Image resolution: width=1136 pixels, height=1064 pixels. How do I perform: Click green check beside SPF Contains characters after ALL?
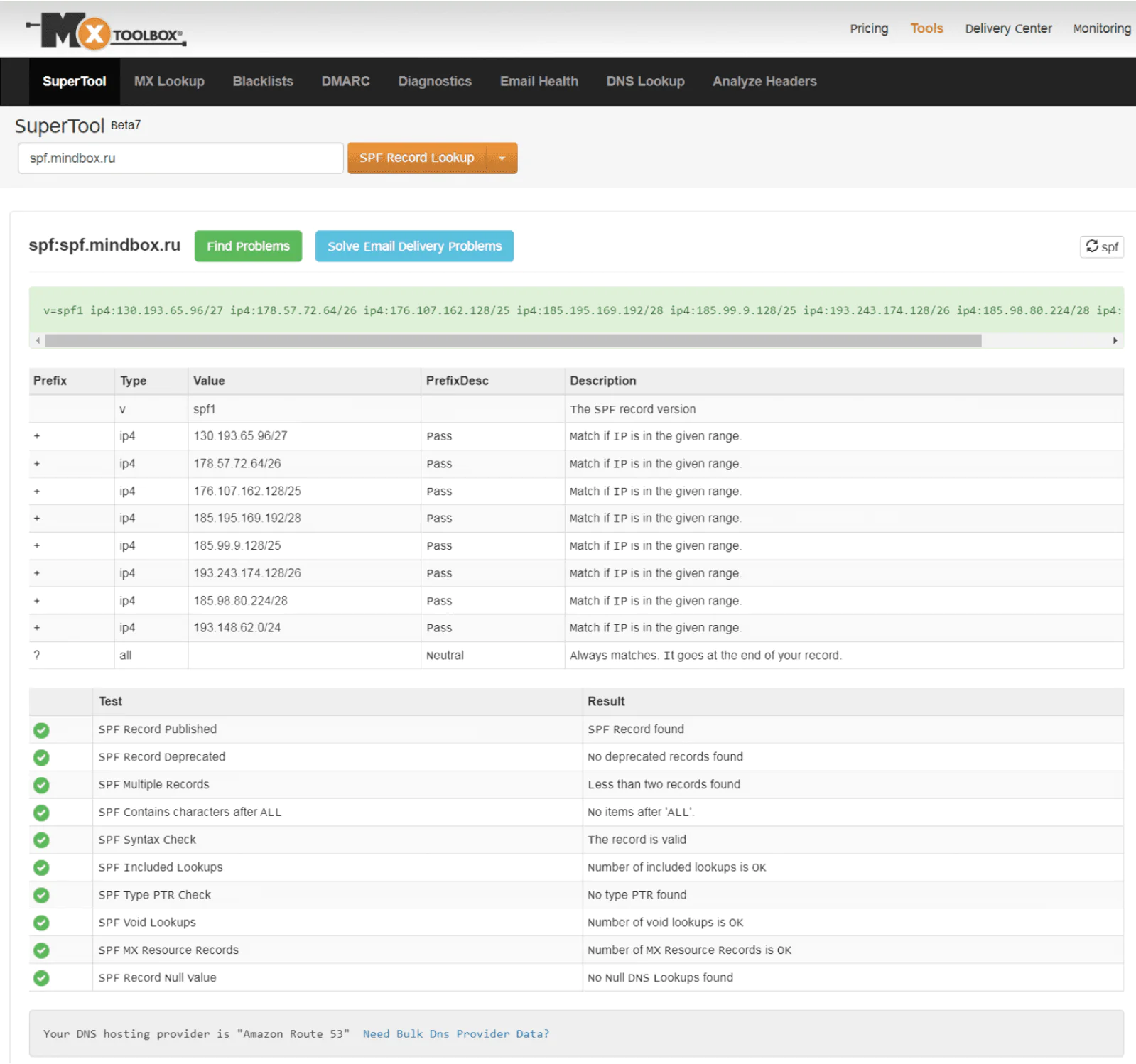click(x=41, y=813)
